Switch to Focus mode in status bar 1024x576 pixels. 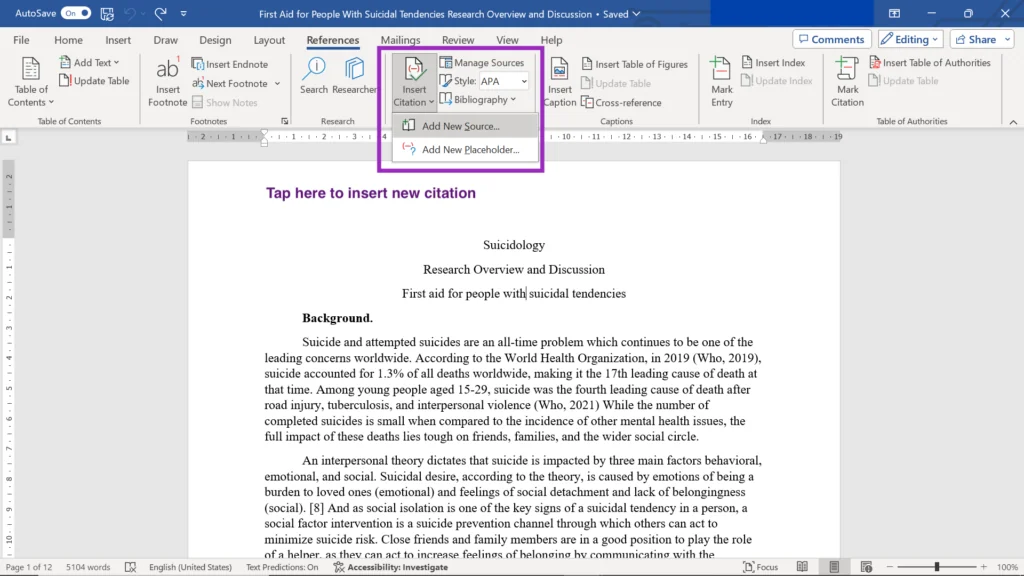(x=760, y=567)
